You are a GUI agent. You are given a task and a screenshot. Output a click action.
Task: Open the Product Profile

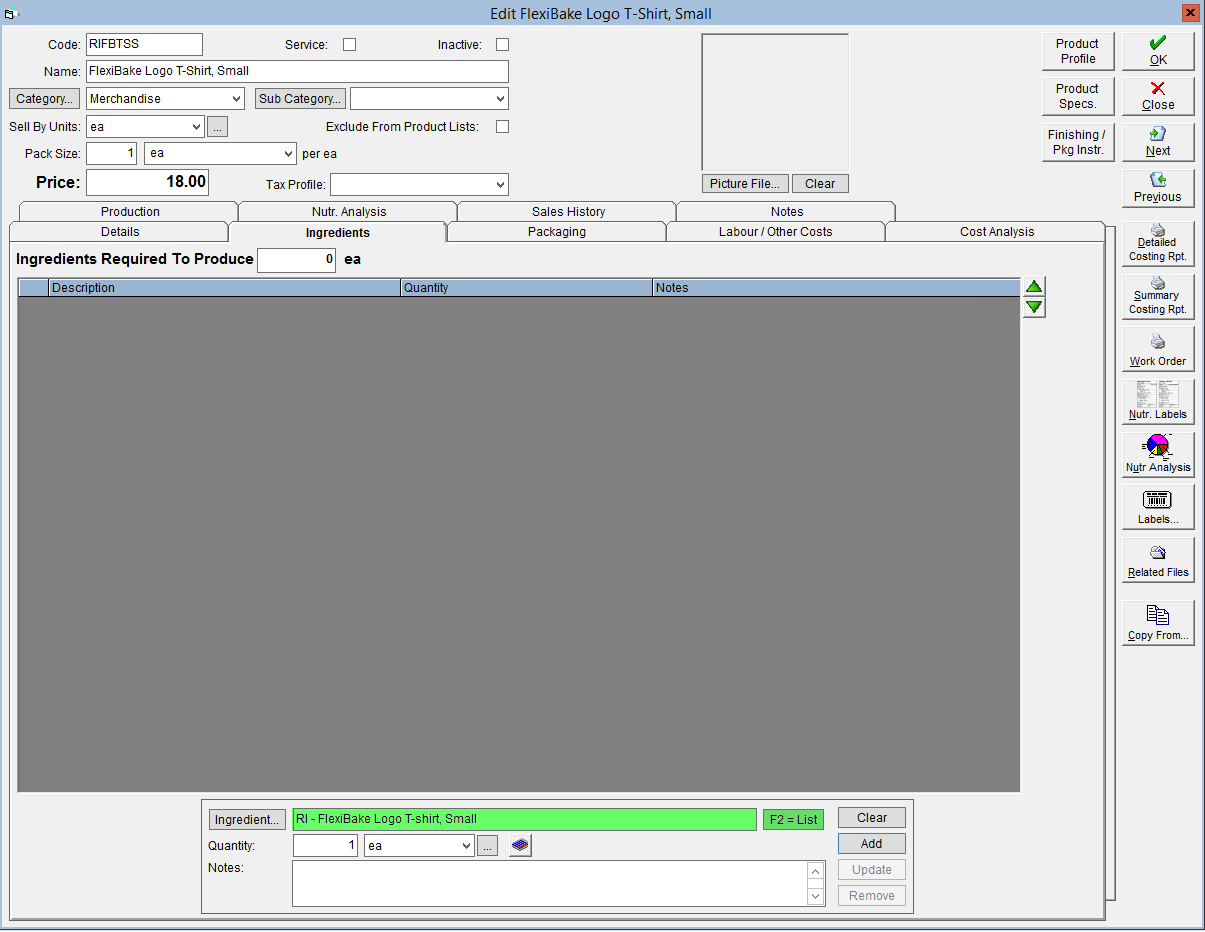coord(1078,51)
